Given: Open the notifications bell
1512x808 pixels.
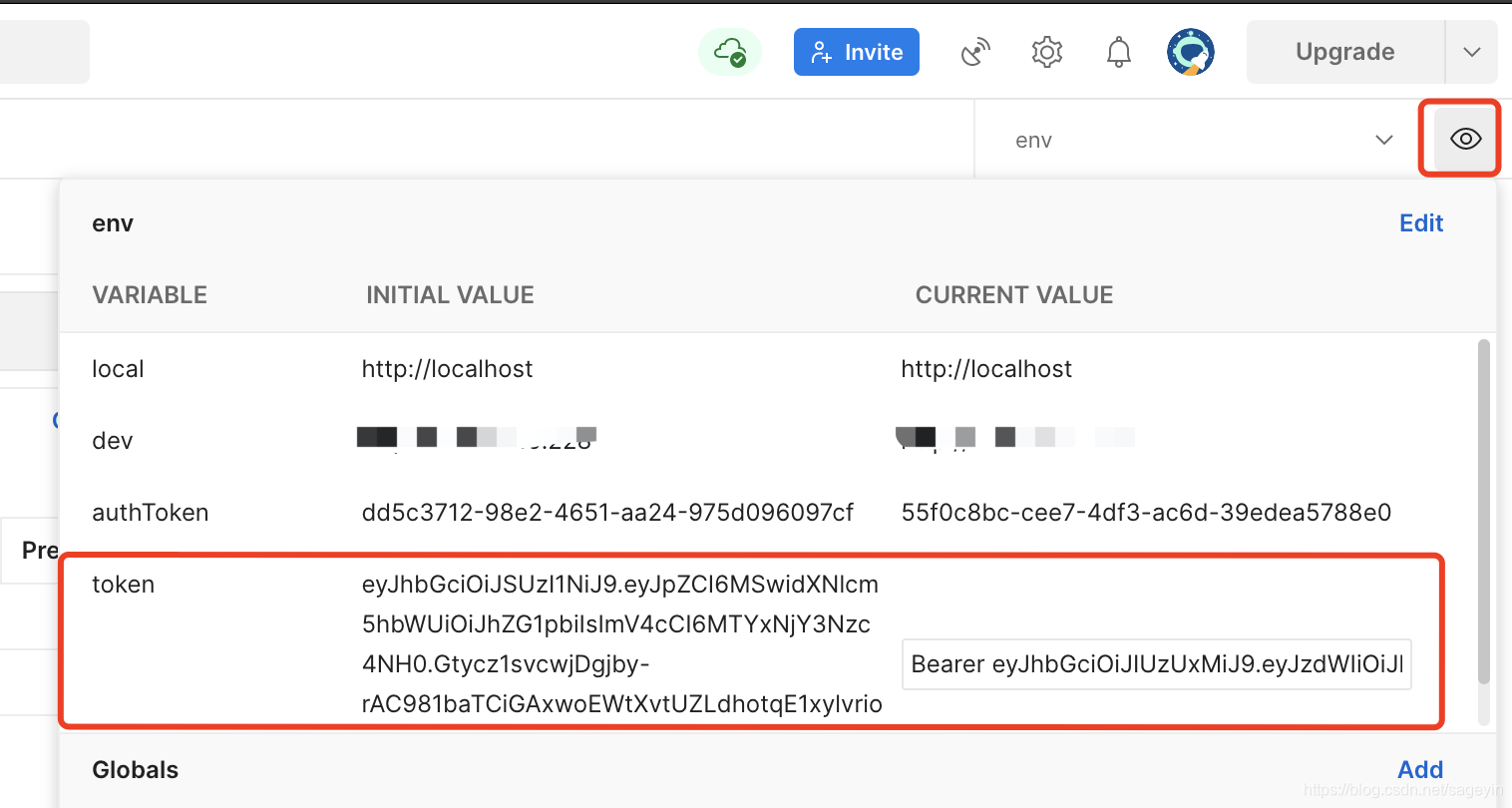Looking at the screenshot, I should coord(1119,52).
